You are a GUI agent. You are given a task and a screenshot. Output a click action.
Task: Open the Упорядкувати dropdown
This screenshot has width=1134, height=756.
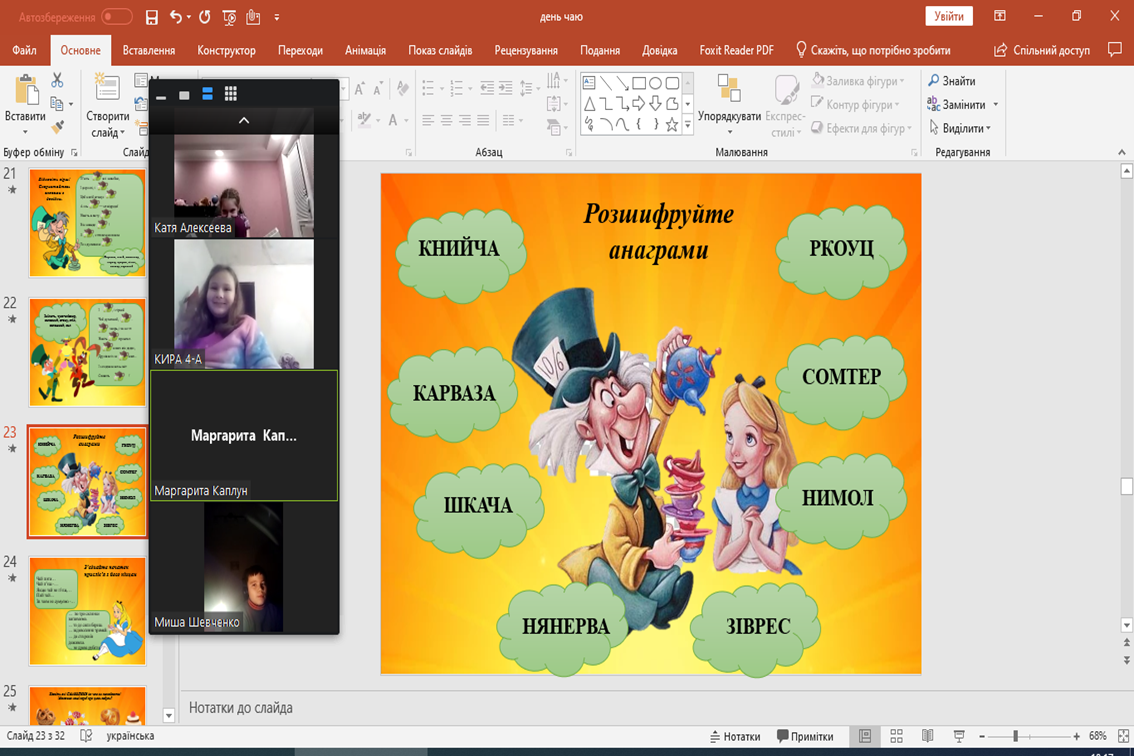click(729, 132)
